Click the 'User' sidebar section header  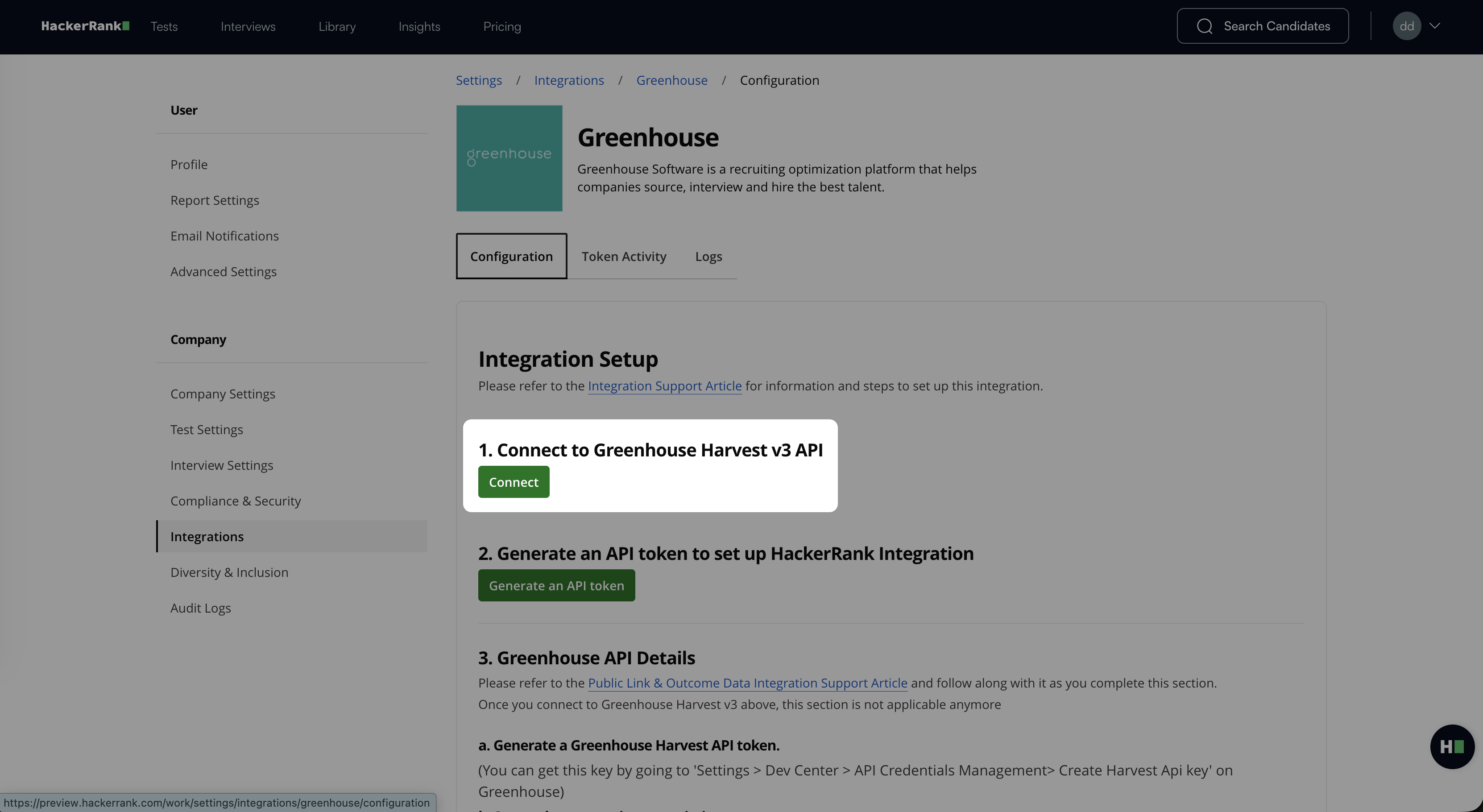pyautogui.click(x=184, y=110)
